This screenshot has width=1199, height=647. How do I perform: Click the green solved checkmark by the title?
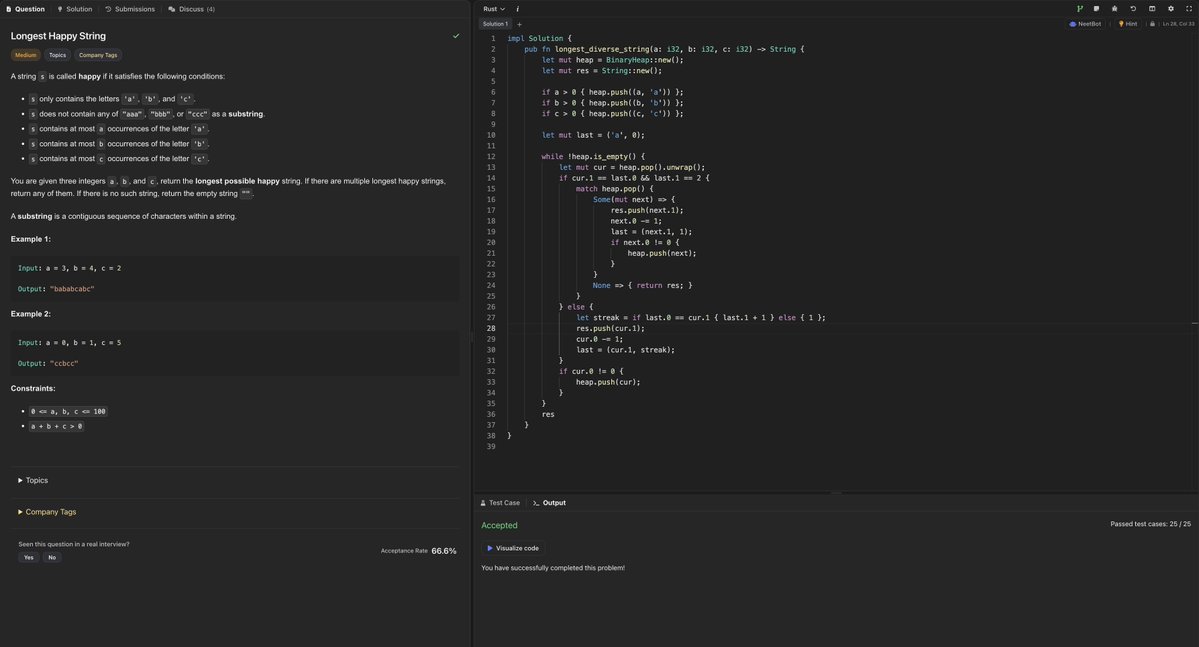[456, 36]
